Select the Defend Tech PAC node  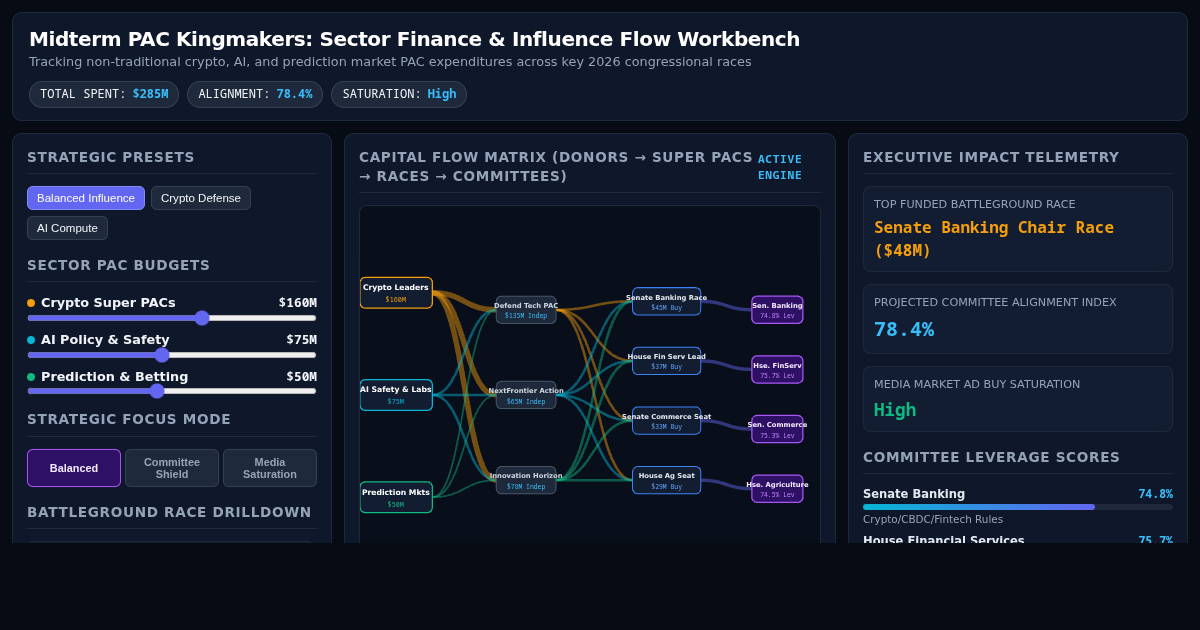point(526,310)
